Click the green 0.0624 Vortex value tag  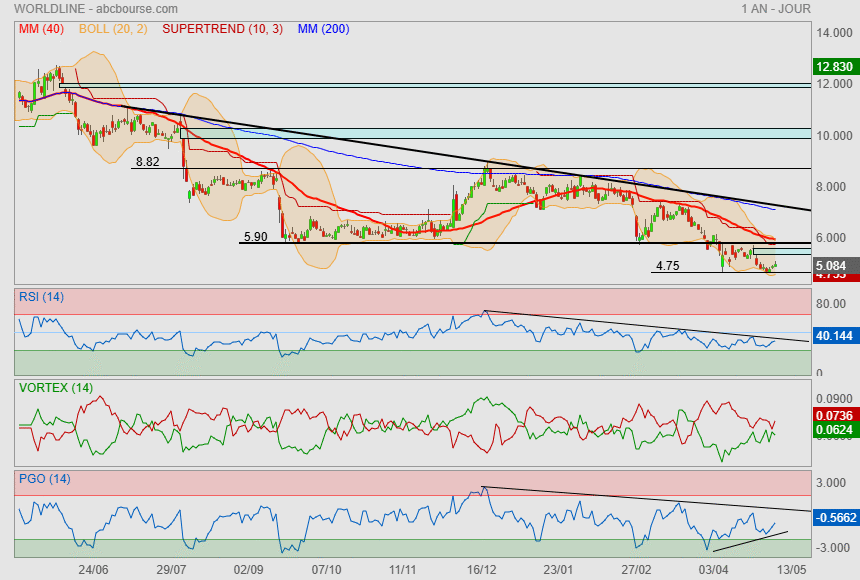[x=834, y=430]
